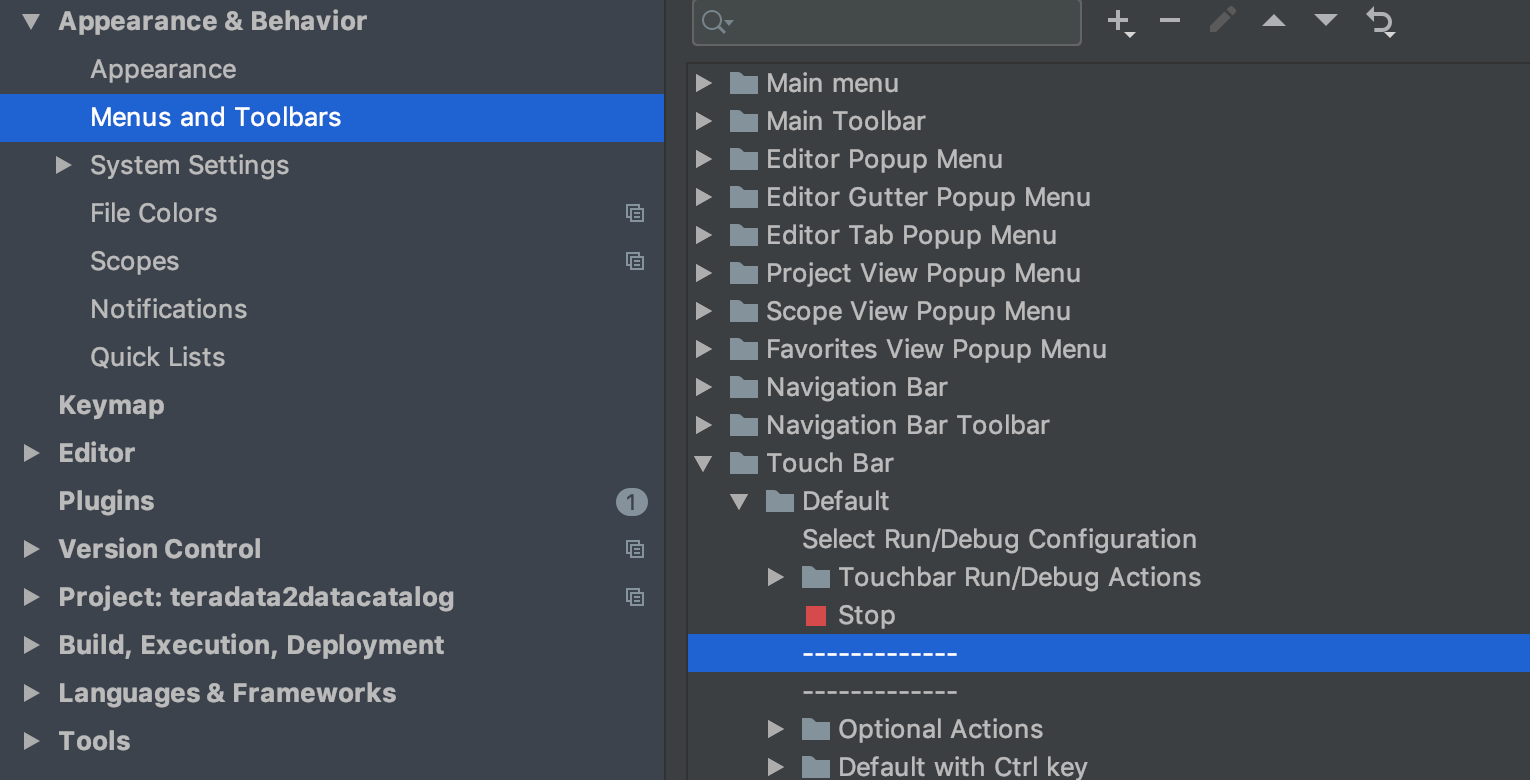This screenshot has height=780, width=1530.
Task: Expand the Main menu folder
Action: 704,83
